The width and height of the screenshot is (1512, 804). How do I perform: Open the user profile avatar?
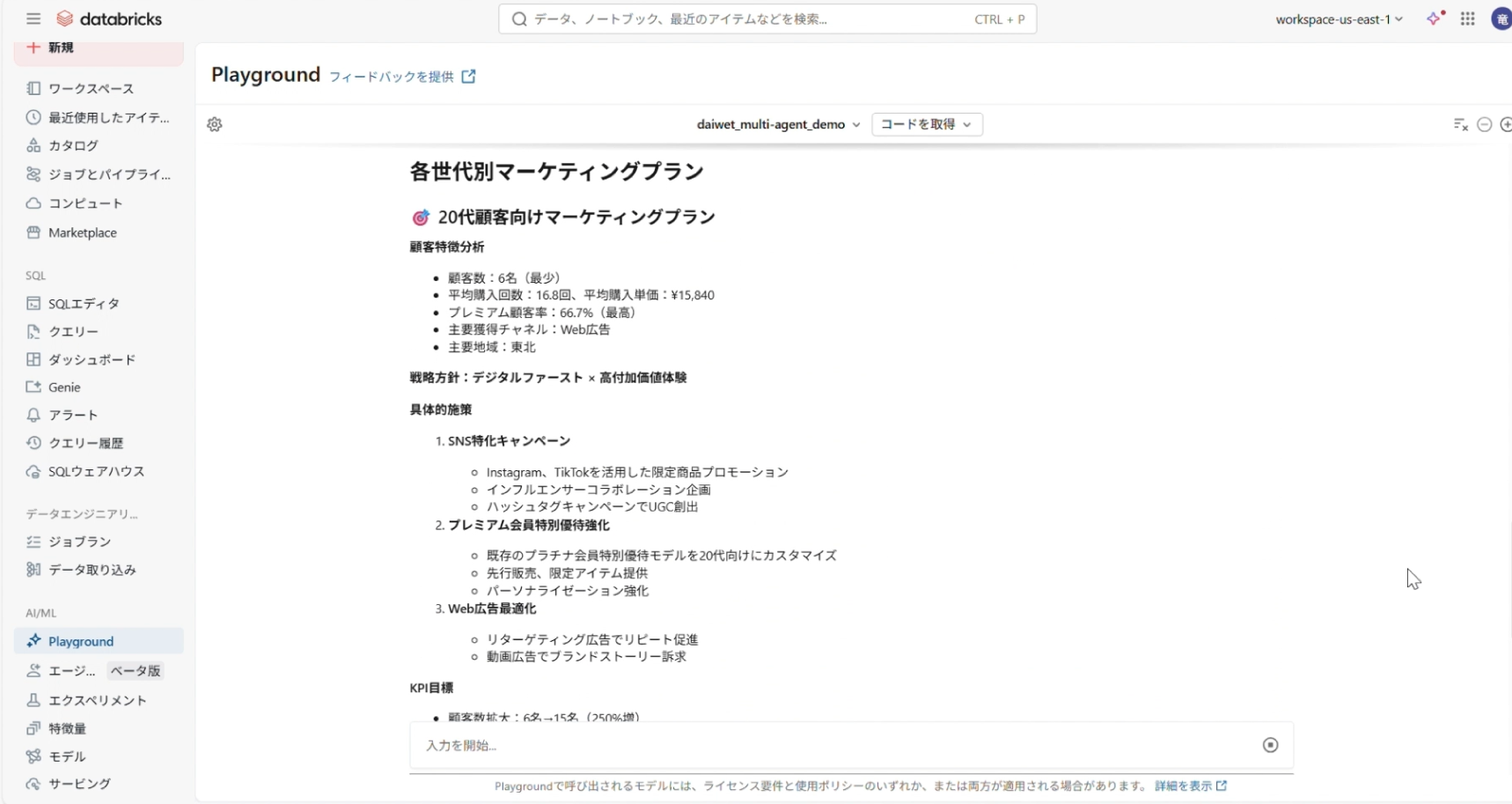point(1501,18)
